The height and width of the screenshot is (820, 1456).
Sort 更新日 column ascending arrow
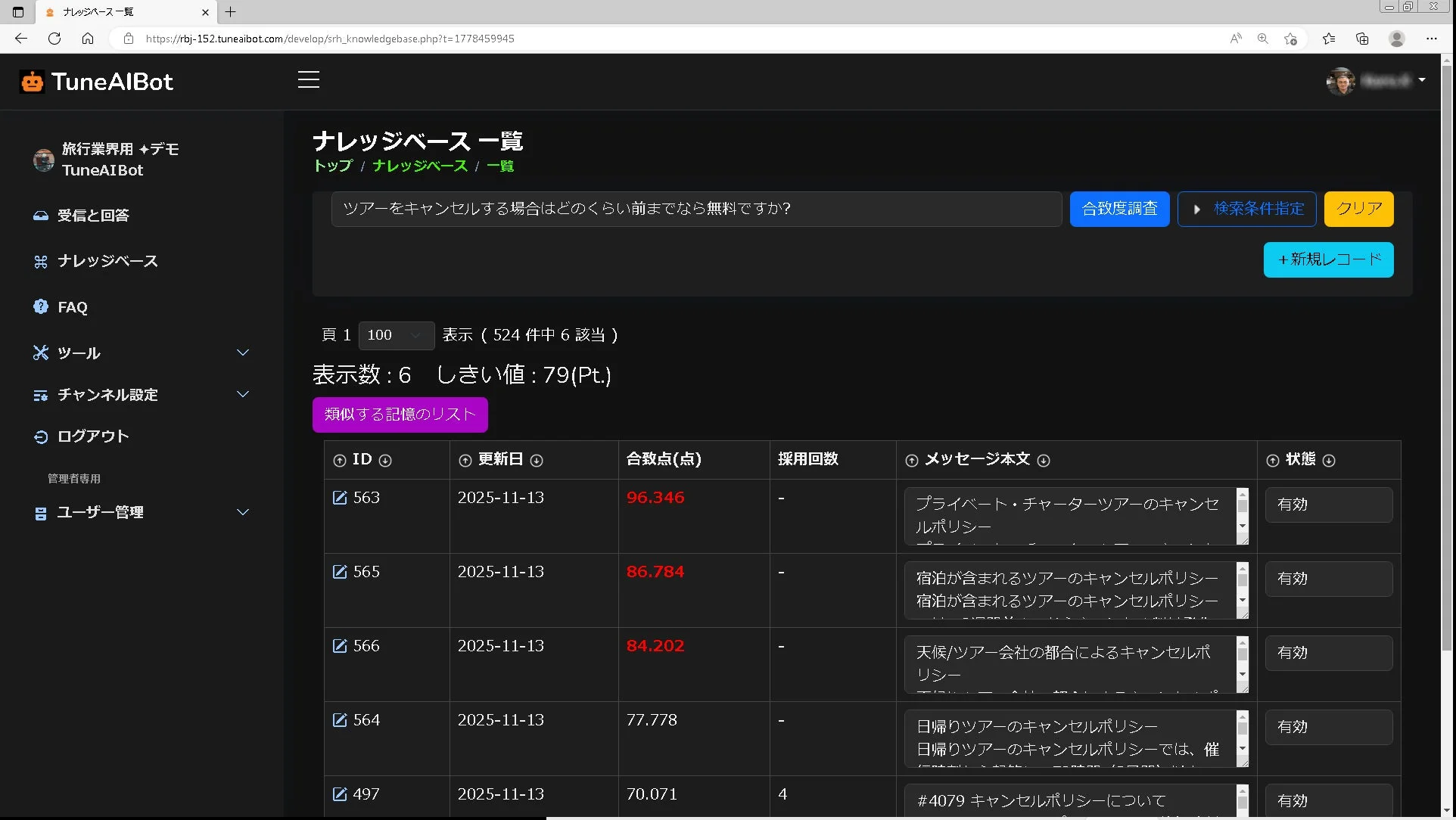(x=465, y=461)
